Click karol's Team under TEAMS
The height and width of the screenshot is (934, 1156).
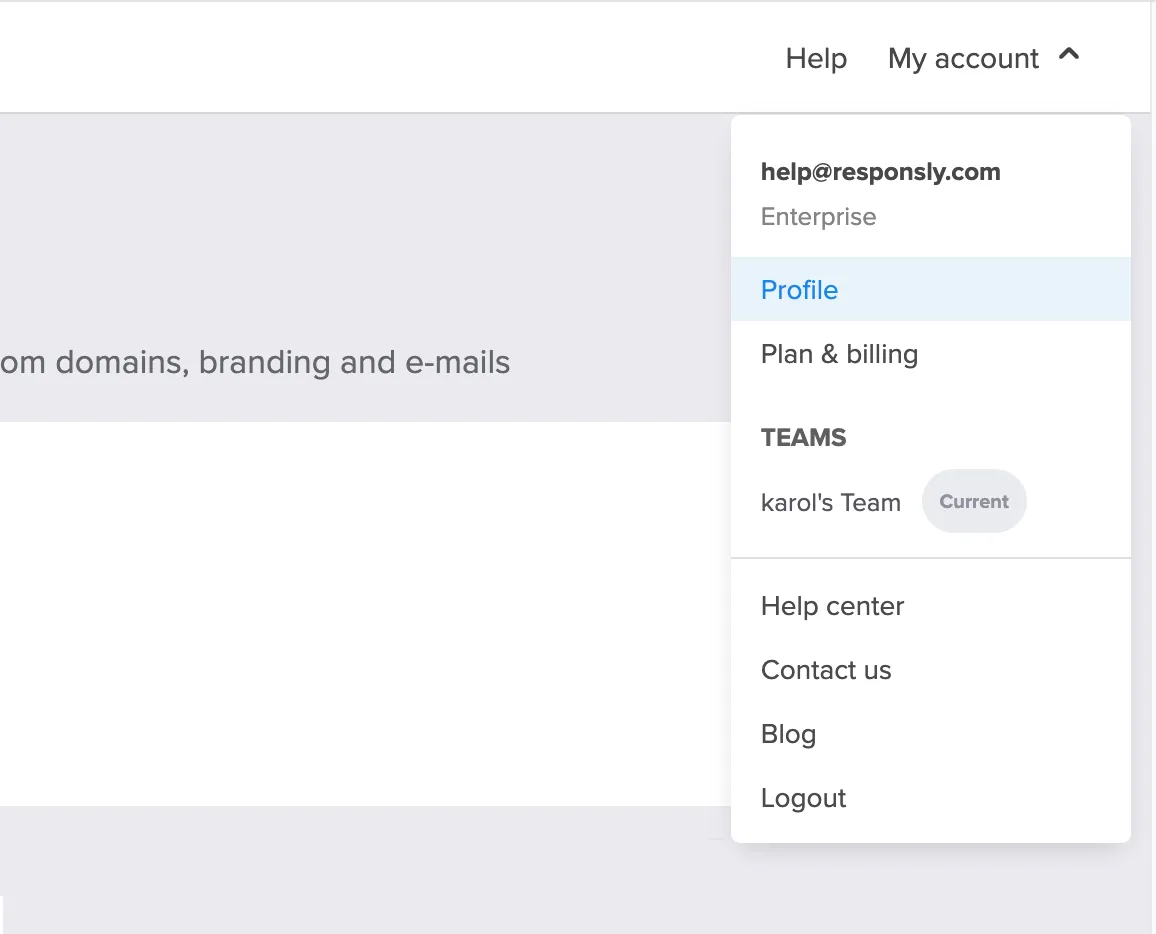coord(831,502)
